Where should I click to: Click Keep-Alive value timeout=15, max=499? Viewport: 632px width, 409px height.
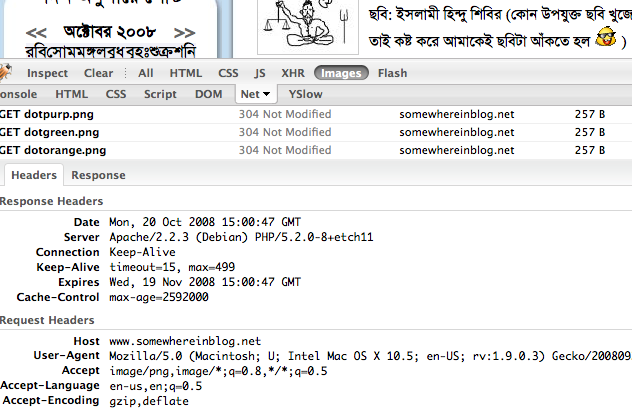(x=172, y=267)
